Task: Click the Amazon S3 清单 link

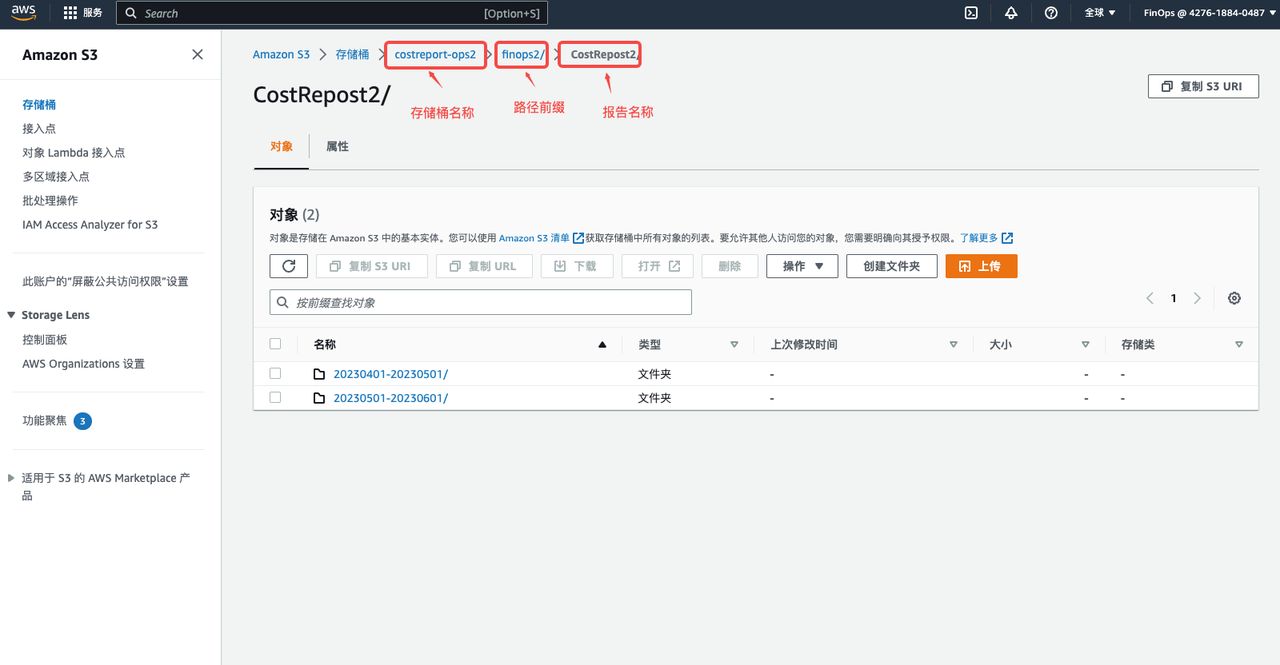Action: pyautogui.click(x=534, y=238)
